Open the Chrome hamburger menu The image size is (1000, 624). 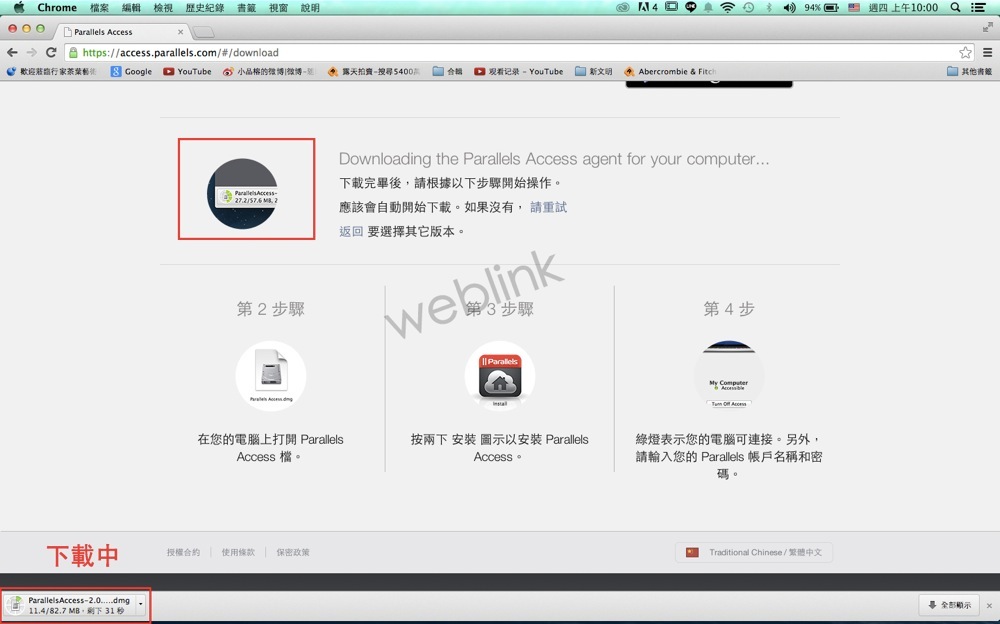pyautogui.click(x=987, y=52)
